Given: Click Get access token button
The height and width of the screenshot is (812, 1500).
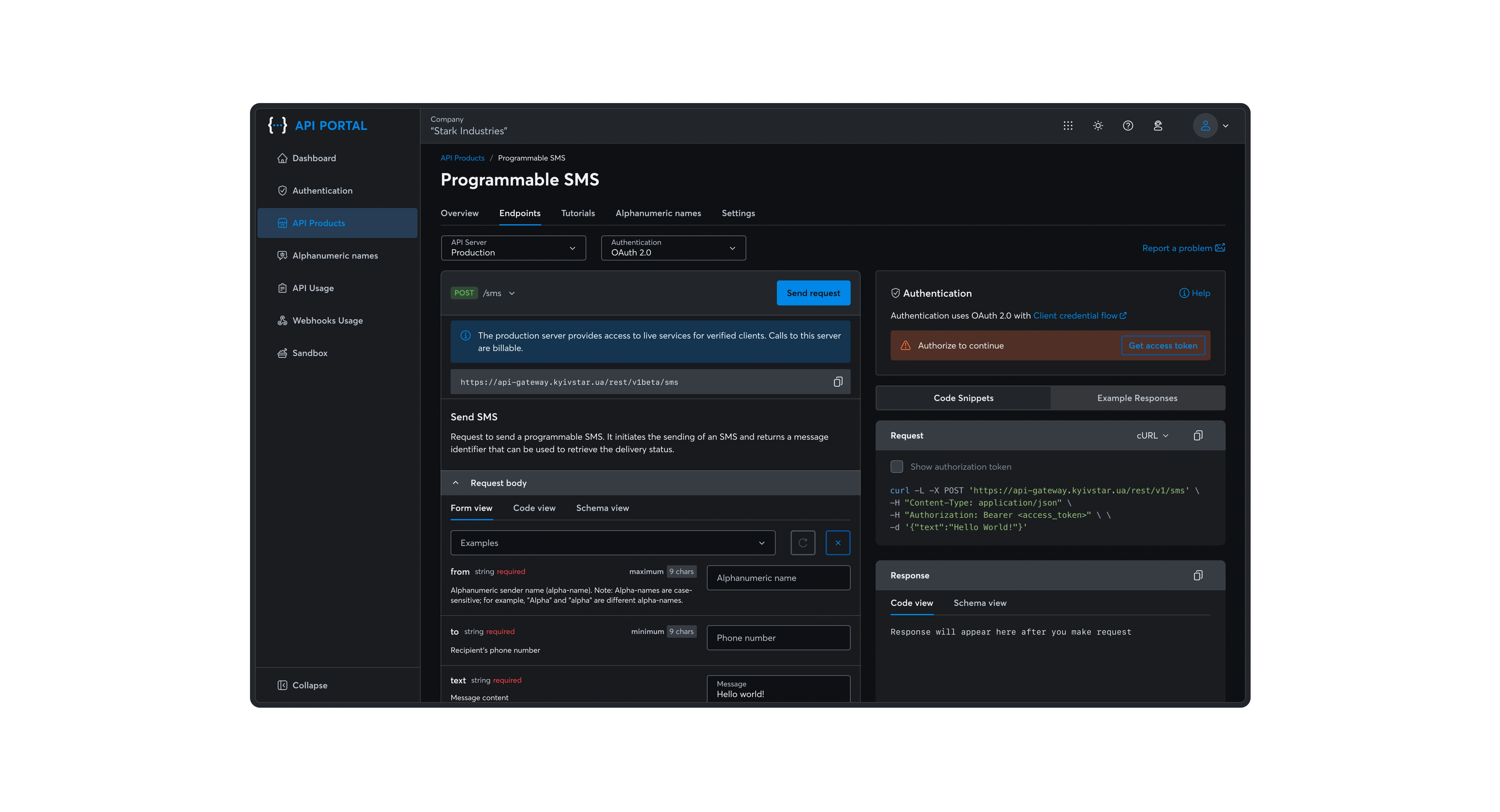Looking at the screenshot, I should [x=1163, y=345].
